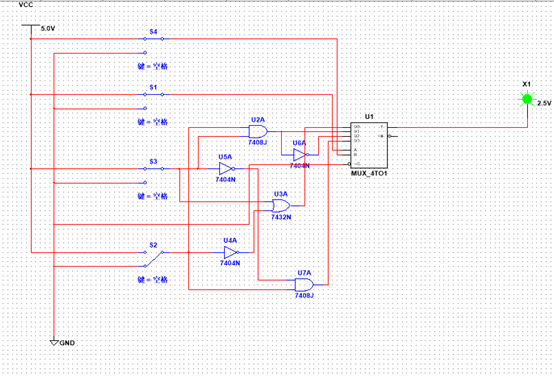This screenshot has width=554, height=376.
Task: Click the S2 switch name label
Action: 153,245
